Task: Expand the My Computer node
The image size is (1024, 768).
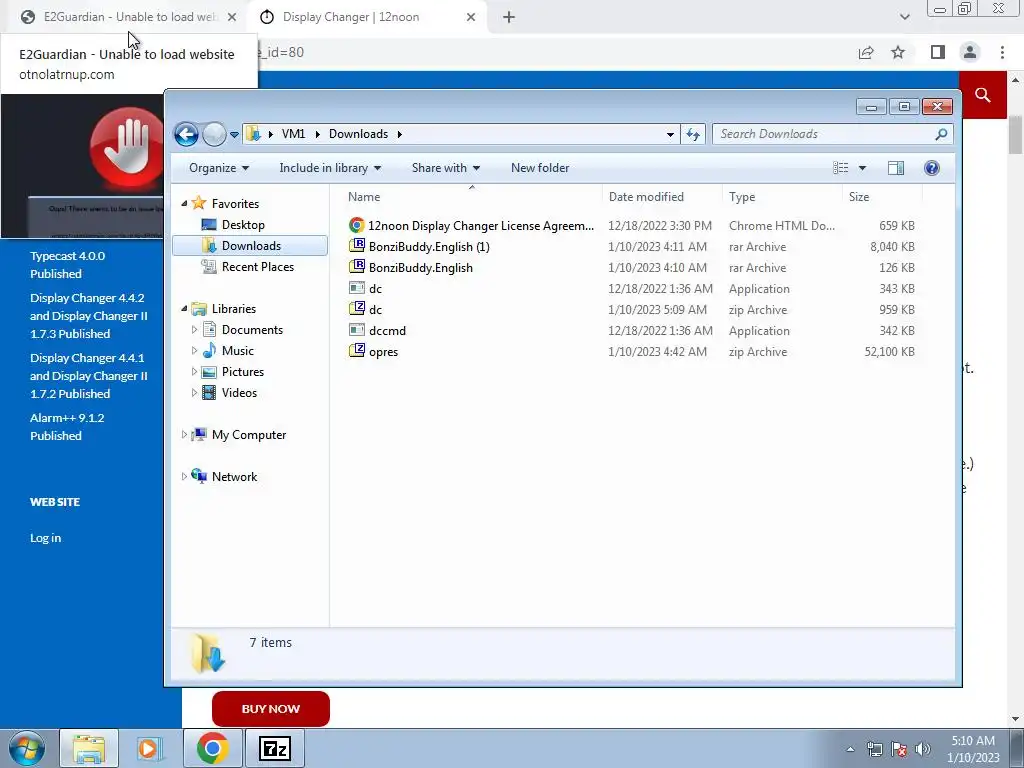Action: [x=184, y=434]
